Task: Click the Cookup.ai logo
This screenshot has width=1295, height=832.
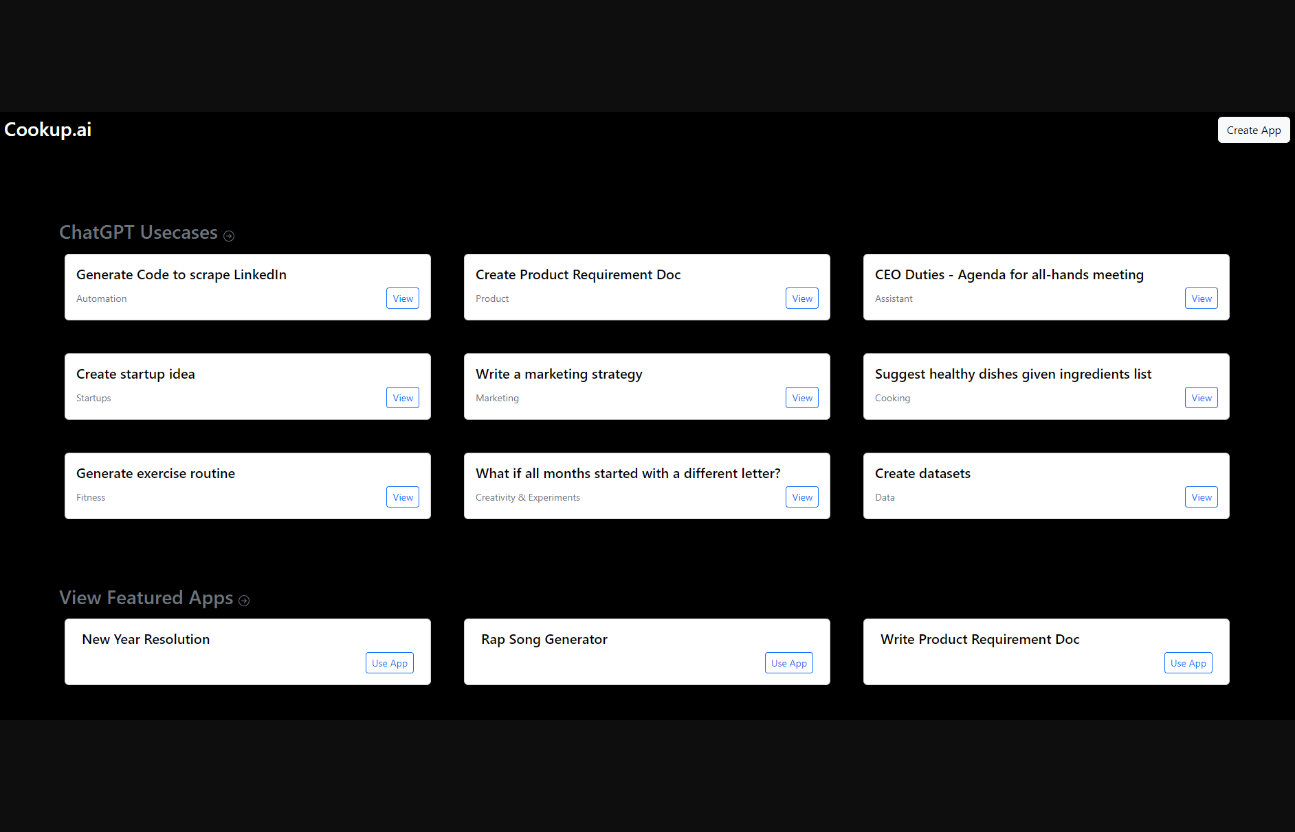Action: pyautogui.click(x=48, y=129)
